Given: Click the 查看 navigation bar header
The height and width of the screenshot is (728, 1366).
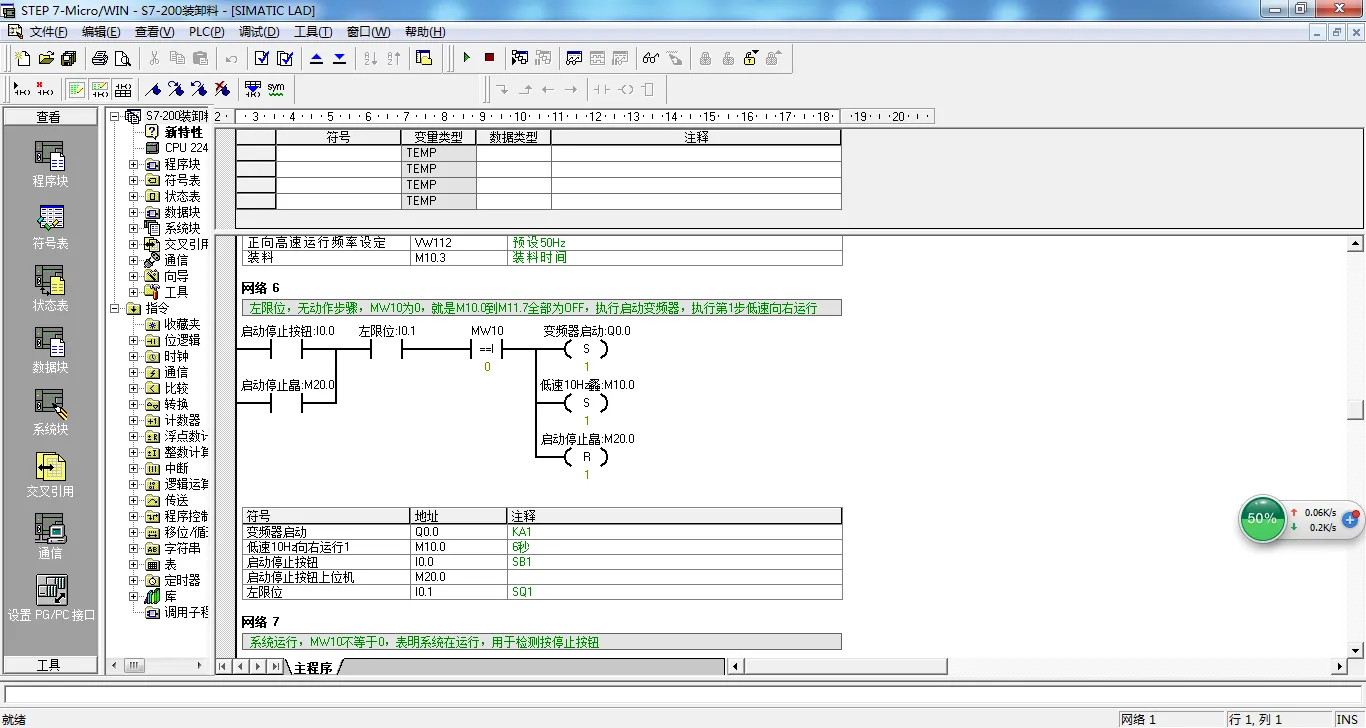Looking at the screenshot, I should click(x=49, y=117).
